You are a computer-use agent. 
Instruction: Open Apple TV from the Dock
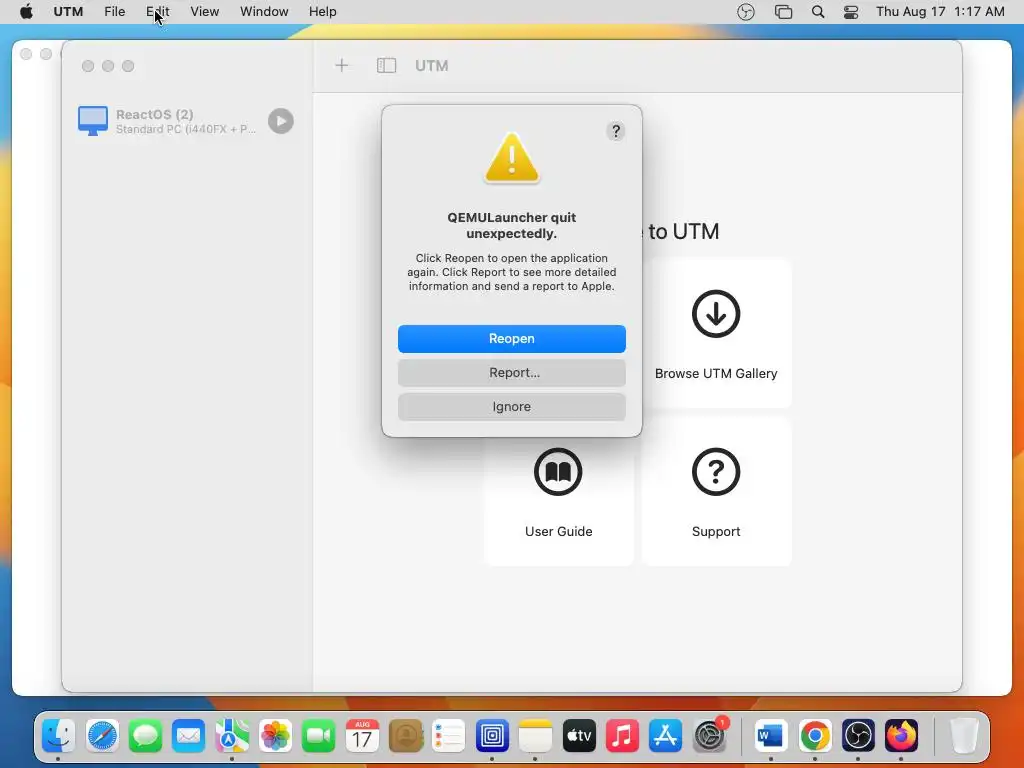pyautogui.click(x=579, y=736)
